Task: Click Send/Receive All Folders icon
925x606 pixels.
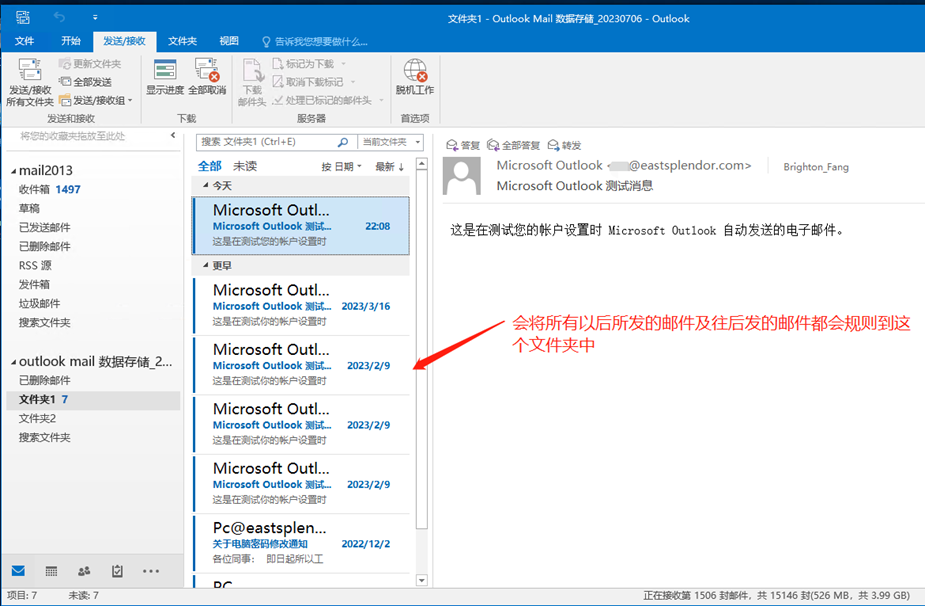Action: click(x=30, y=82)
